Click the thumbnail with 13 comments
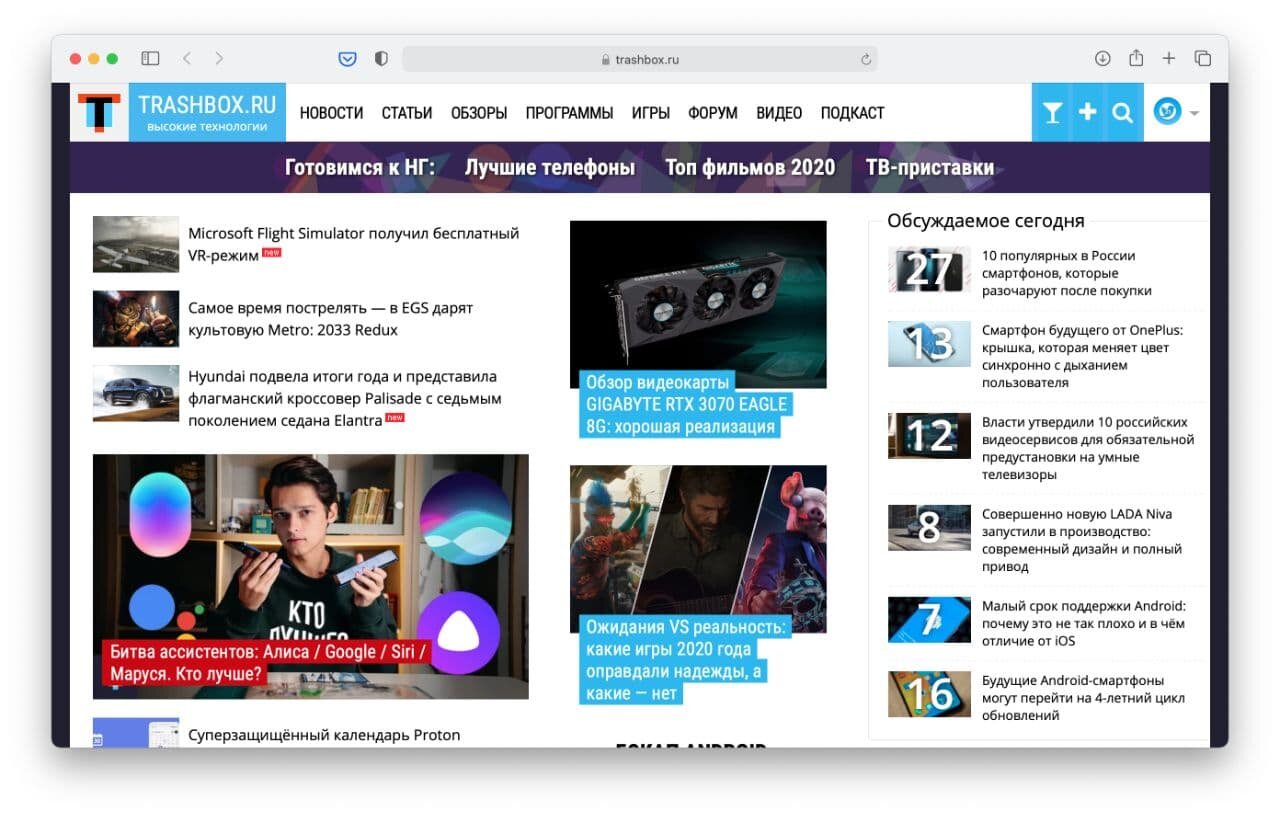1280x816 pixels. [929, 344]
